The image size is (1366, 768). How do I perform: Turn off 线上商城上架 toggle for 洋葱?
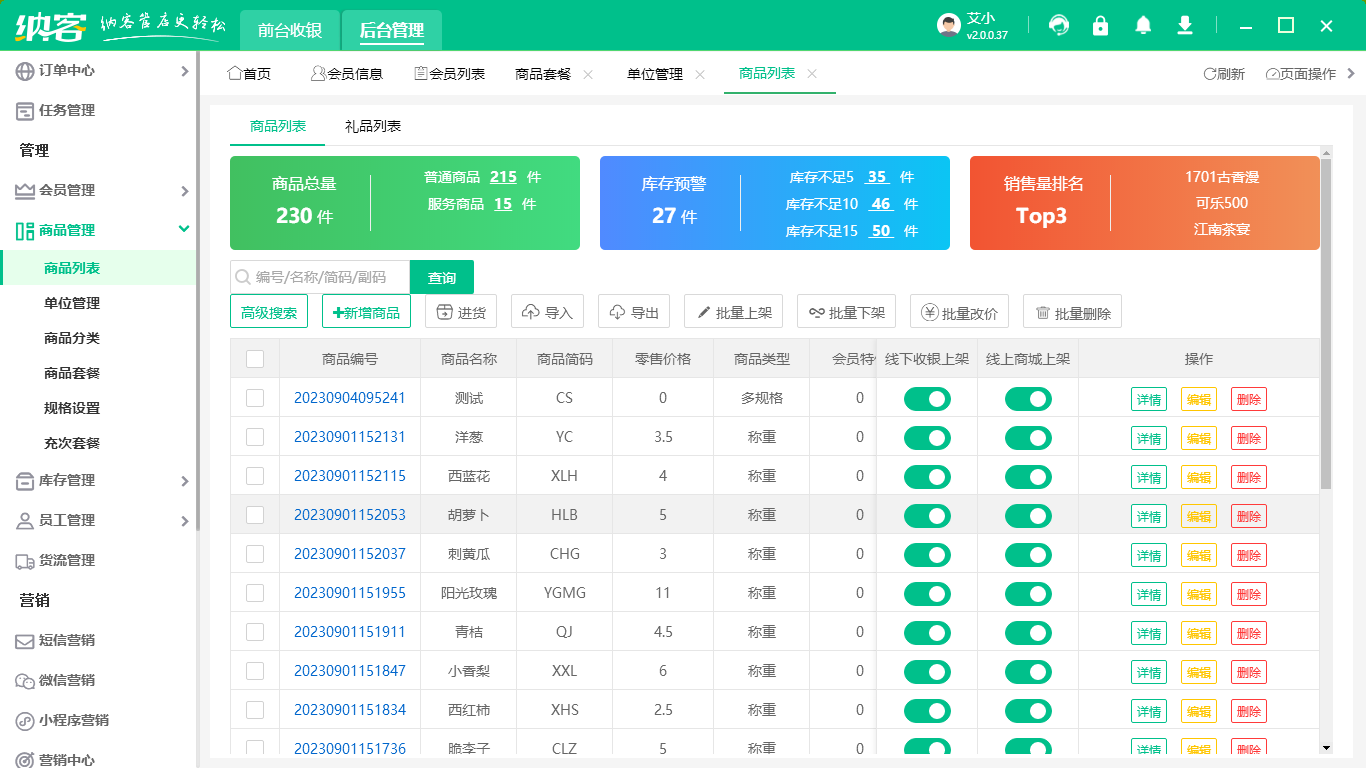click(1028, 437)
